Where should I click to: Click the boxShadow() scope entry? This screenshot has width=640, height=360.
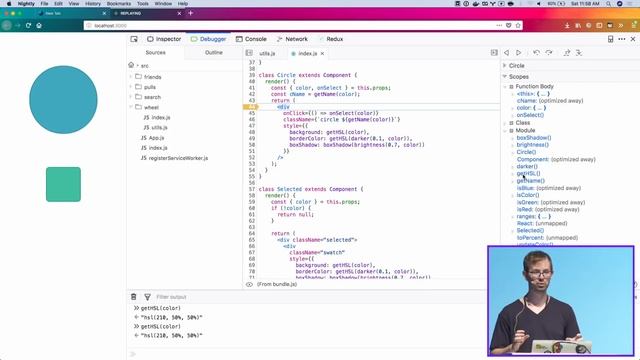click(x=534, y=138)
